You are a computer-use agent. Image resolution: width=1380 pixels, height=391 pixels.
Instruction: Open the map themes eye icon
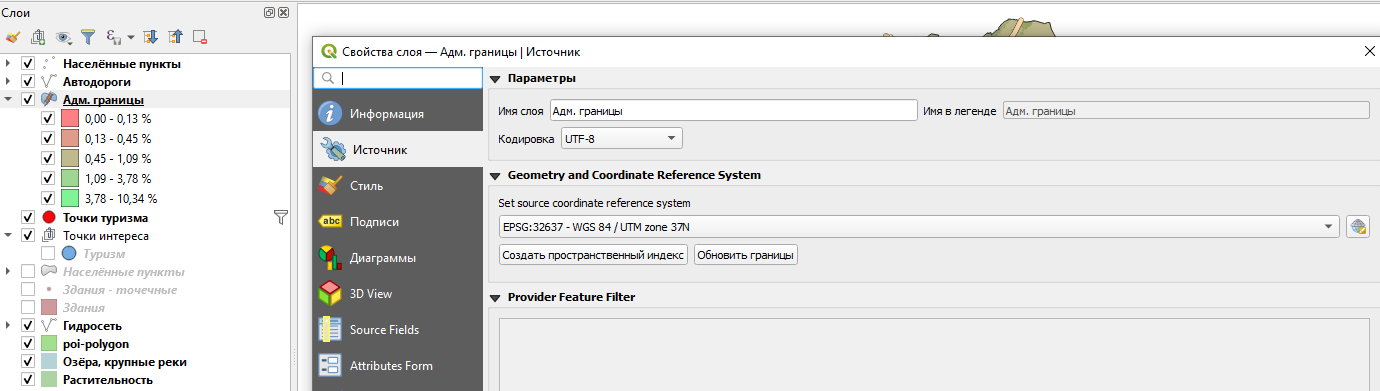65,37
